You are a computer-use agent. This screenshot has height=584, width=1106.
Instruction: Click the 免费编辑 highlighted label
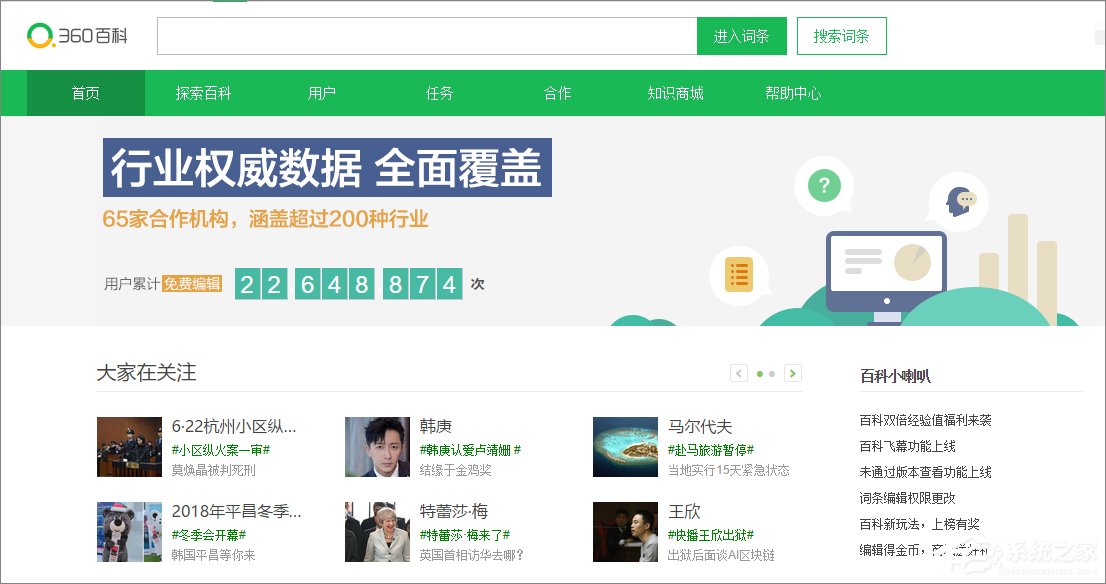click(x=192, y=284)
